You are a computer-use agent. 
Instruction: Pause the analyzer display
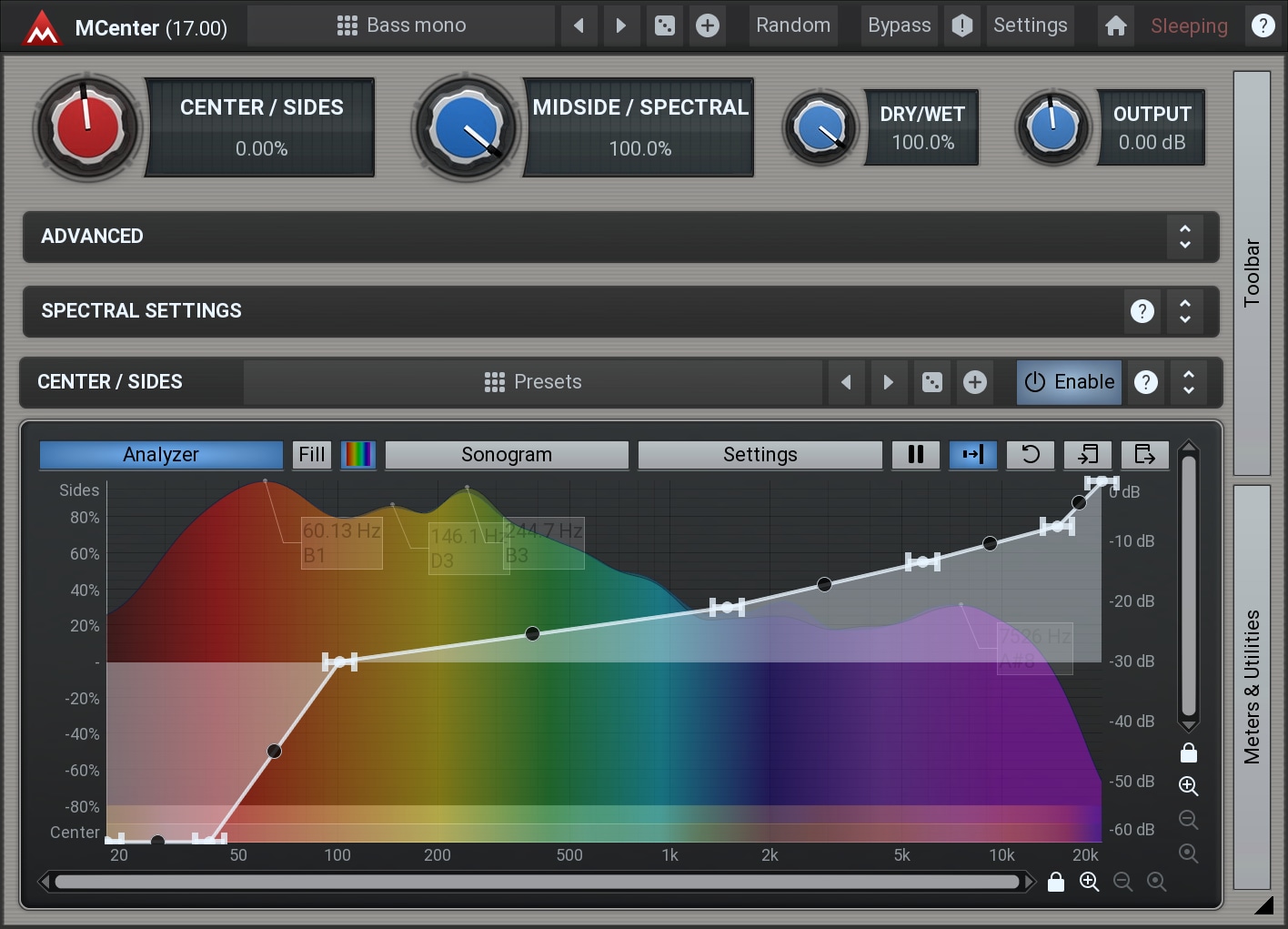click(x=915, y=454)
